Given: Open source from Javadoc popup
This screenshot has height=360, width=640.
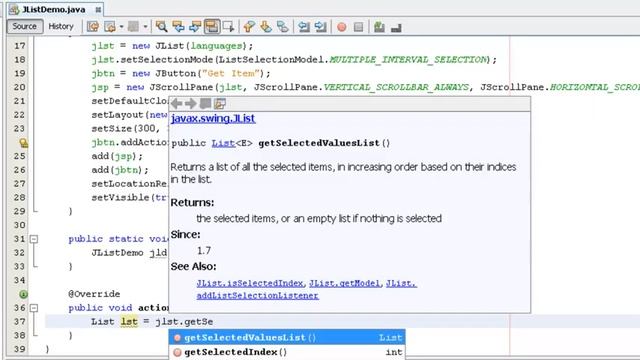Looking at the screenshot, I should click(220, 104).
